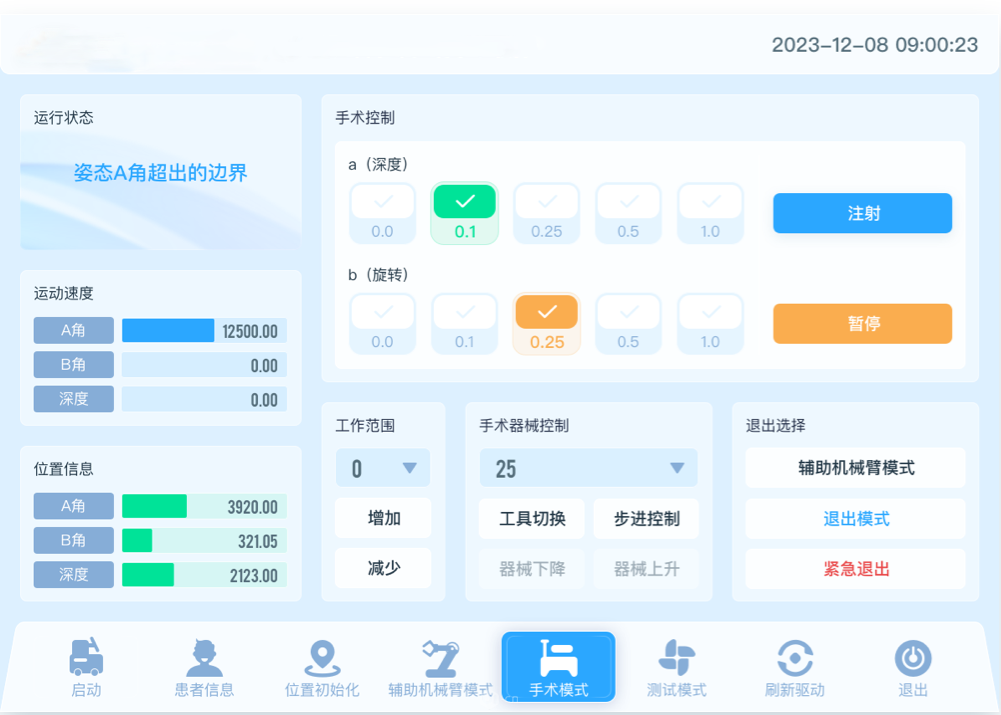Open 患者信息 patient info icon
Viewport: 1001px width, 715px height.
204,658
